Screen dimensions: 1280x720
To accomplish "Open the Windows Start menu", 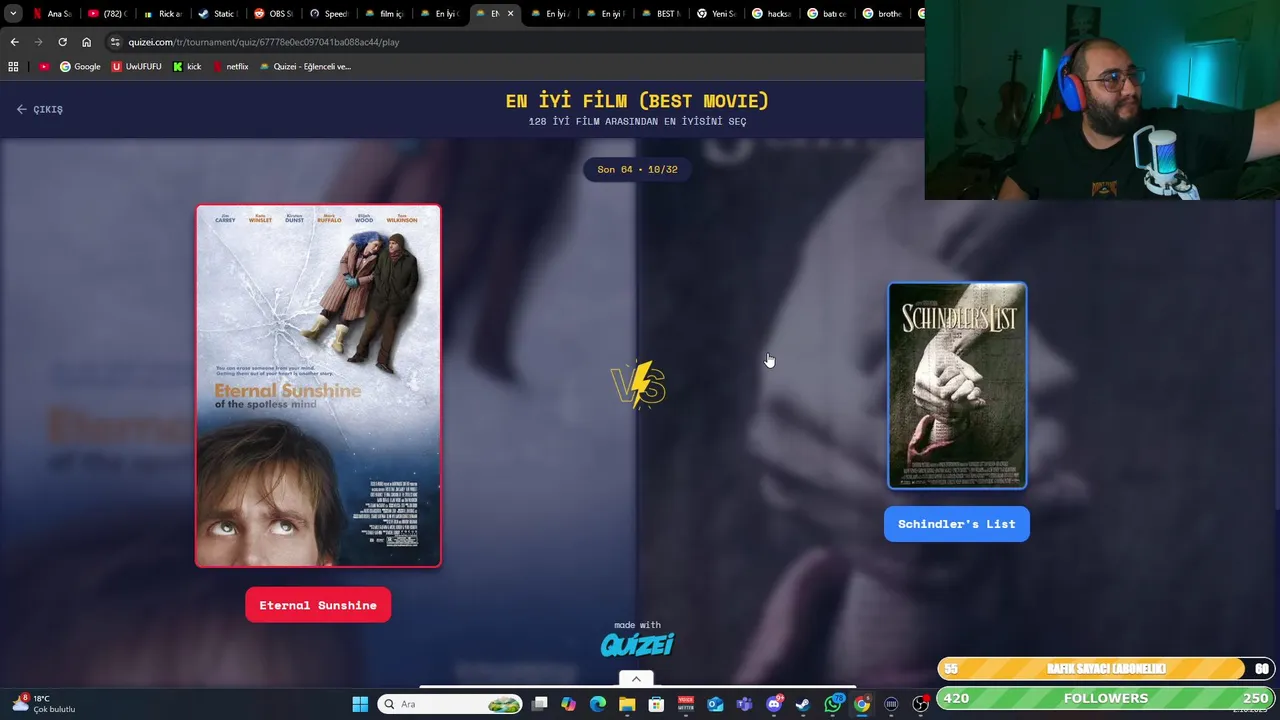I will coord(360,704).
